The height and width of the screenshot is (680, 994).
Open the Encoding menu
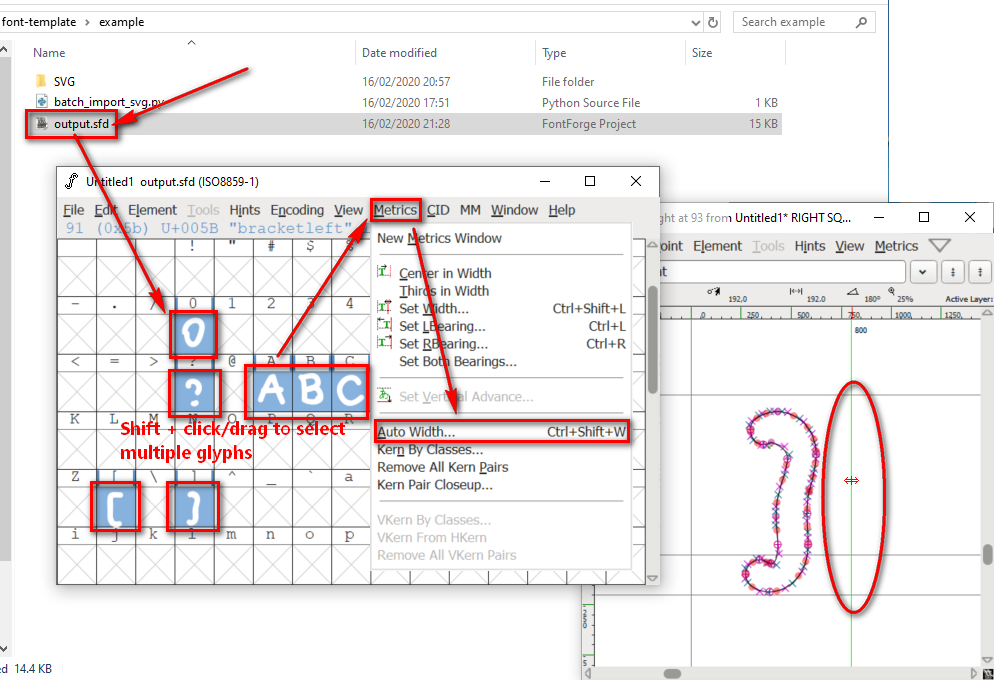coord(296,210)
